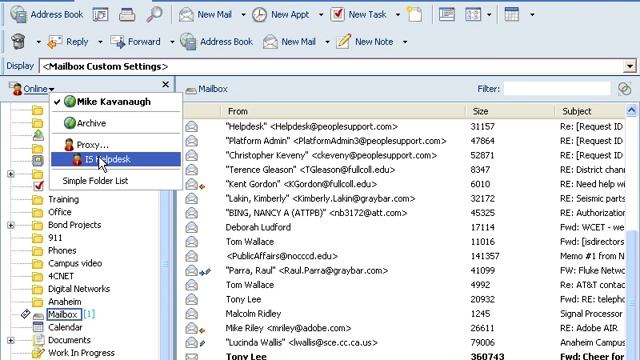
Task: Open the Anaheim folder
Action: (x=64, y=302)
